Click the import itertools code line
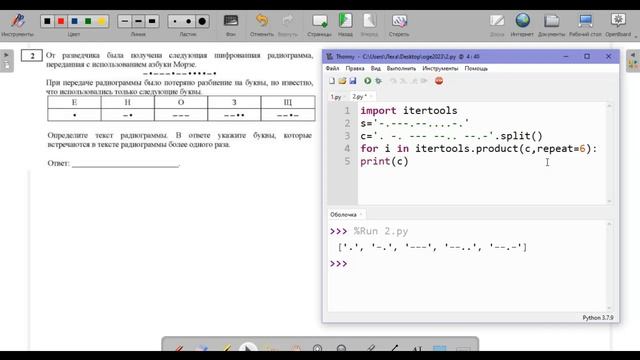The width and height of the screenshot is (640, 360). pyautogui.click(x=409, y=111)
